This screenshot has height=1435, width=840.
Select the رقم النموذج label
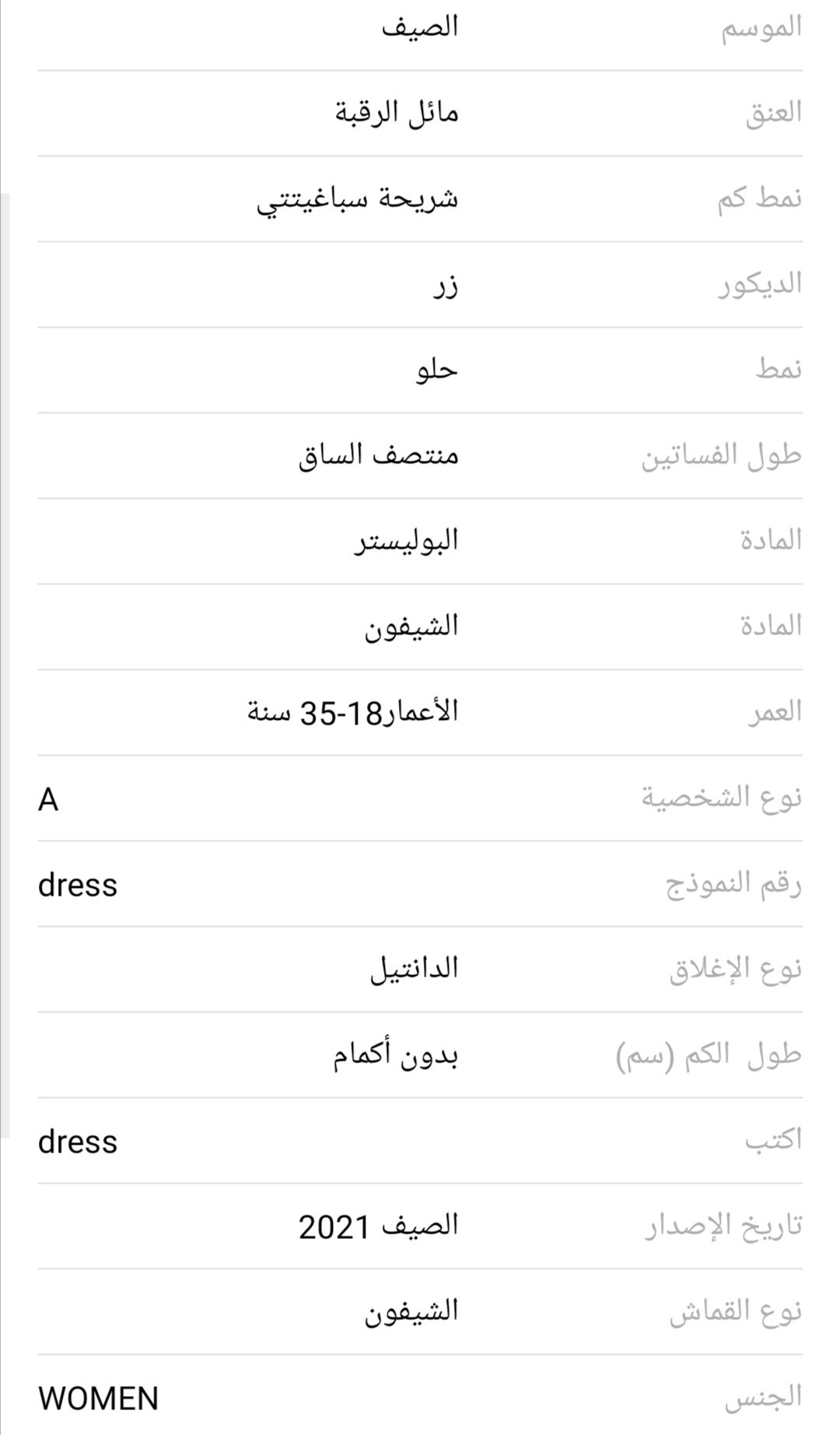pyautogui.click(x=733, y=885)
